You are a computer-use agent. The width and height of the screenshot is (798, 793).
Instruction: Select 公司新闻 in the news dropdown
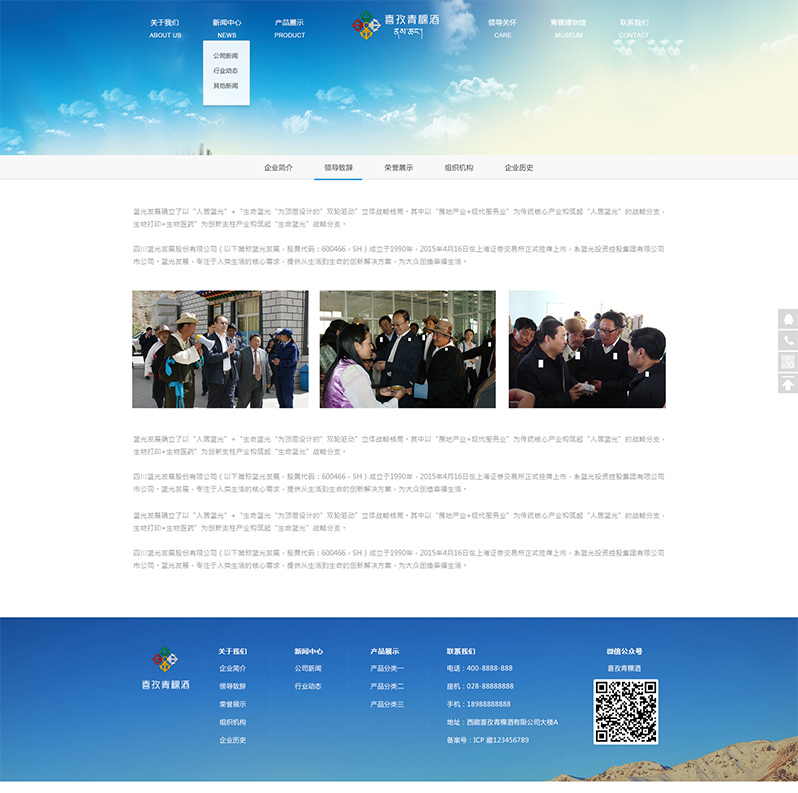226,56
